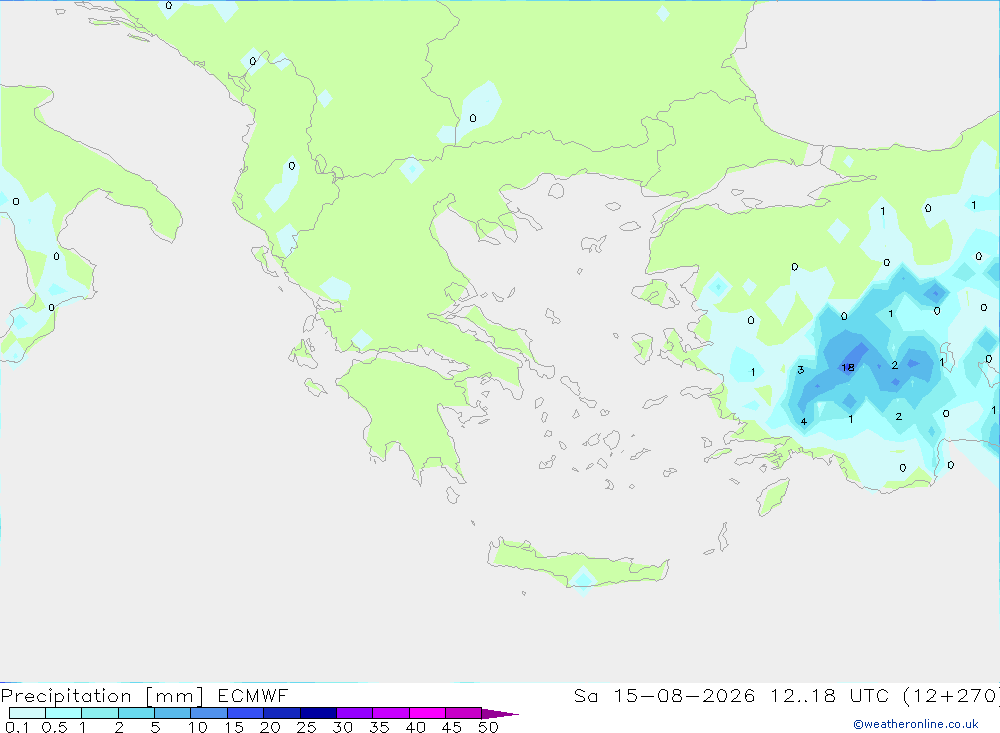Click the '3' precipitation value on the map

(800, 370)
